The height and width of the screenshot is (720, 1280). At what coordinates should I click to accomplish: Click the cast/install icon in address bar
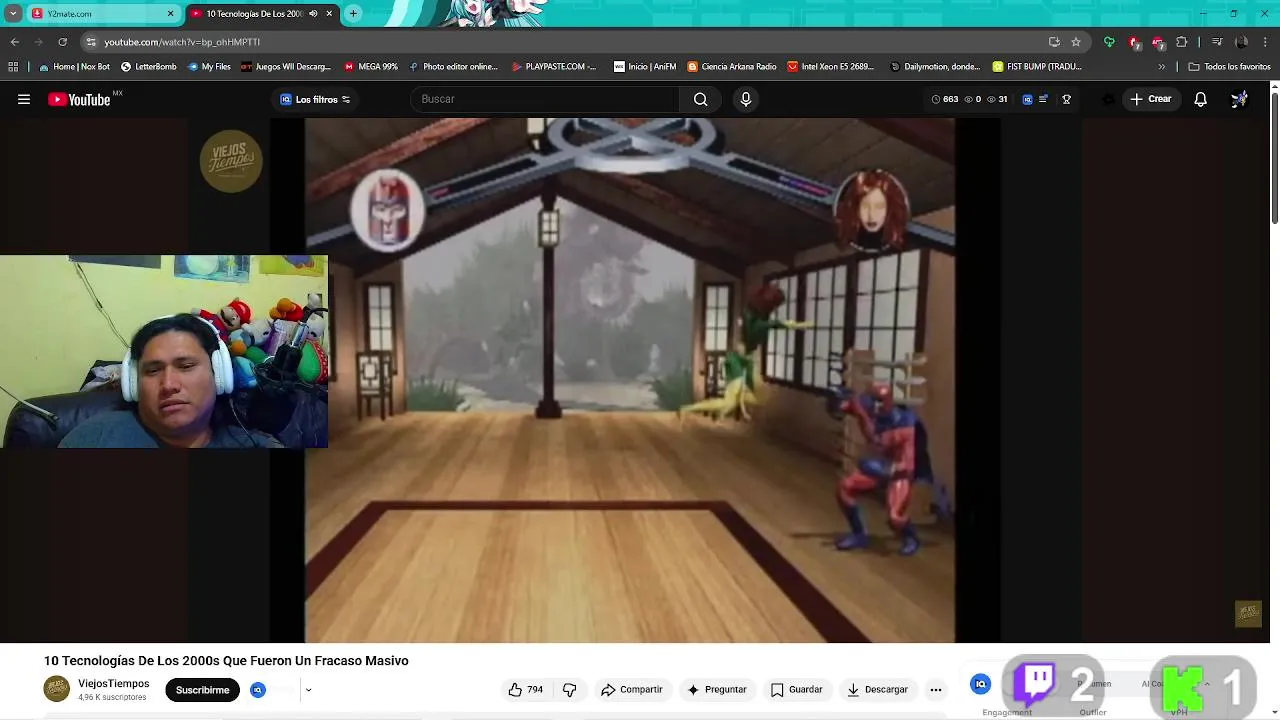click(1054, 42)
